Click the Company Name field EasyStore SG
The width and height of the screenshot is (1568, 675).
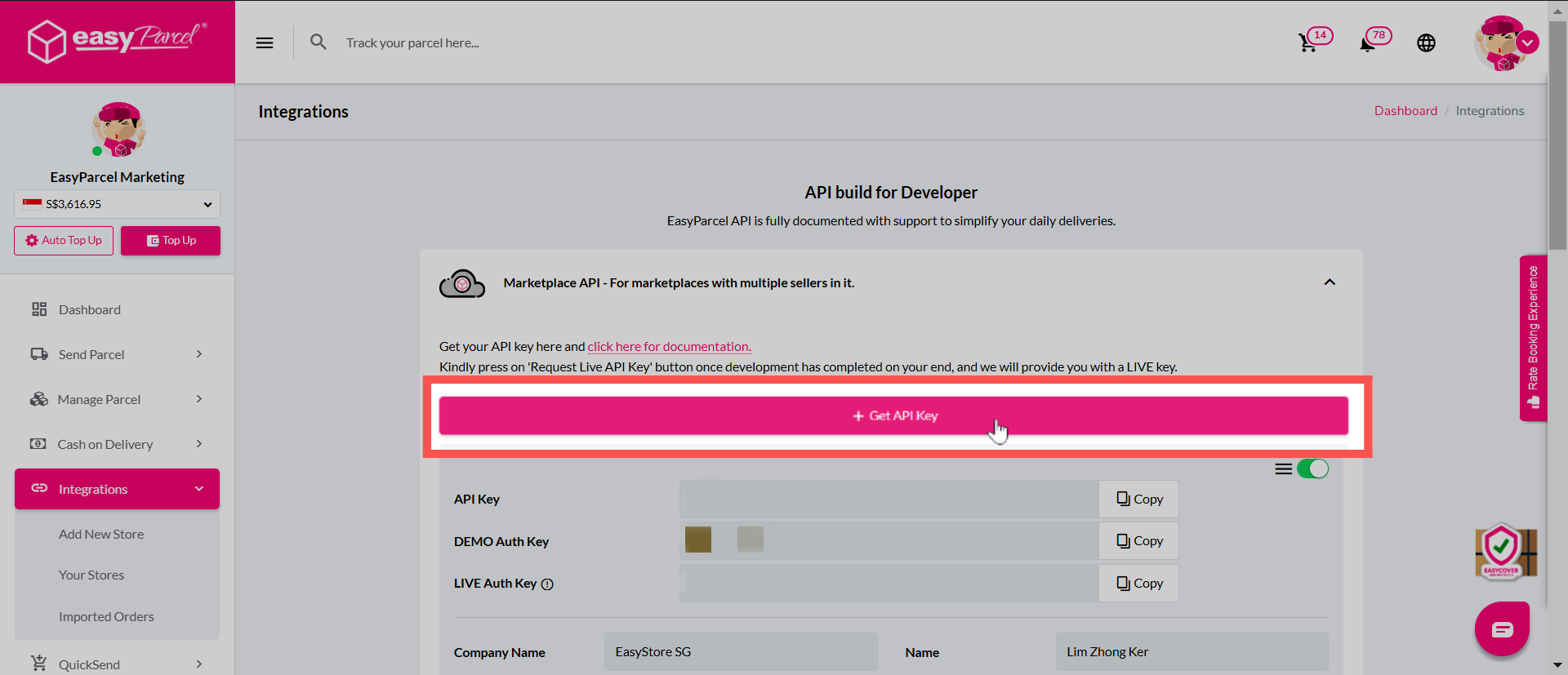pyautogui.click(x=741, y=652)
